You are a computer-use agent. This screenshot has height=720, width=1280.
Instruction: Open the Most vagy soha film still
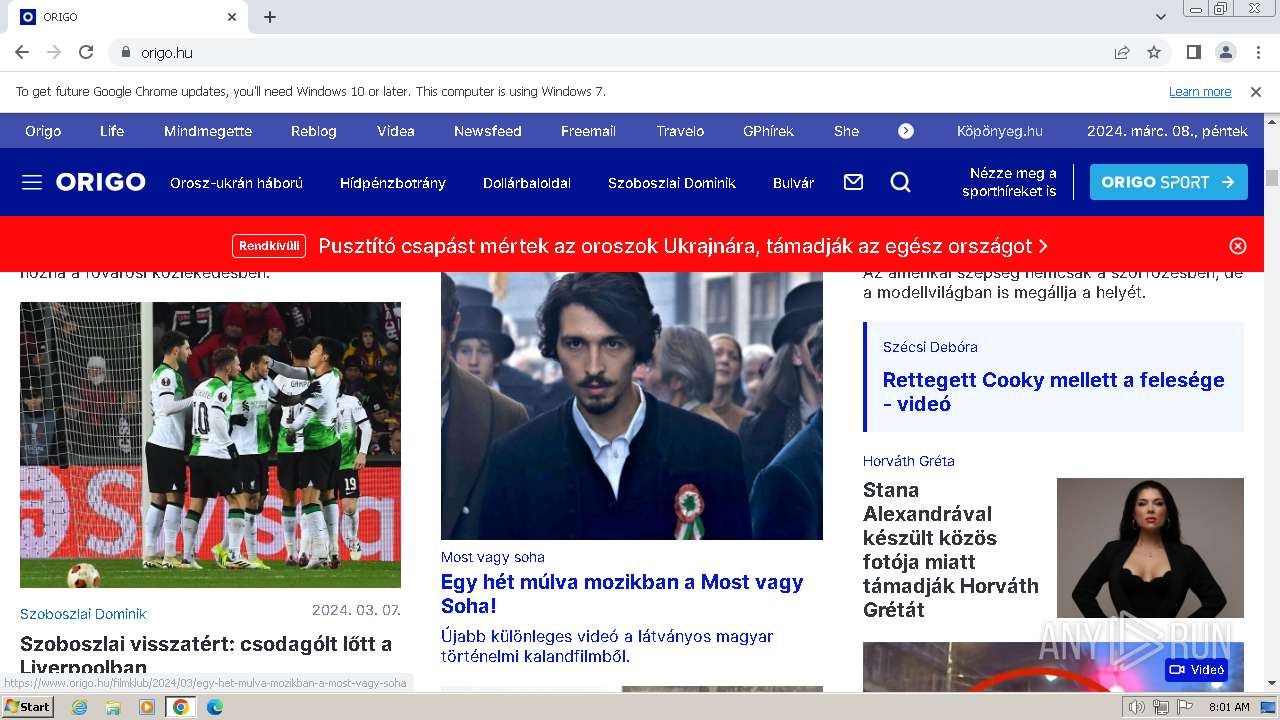632,406
